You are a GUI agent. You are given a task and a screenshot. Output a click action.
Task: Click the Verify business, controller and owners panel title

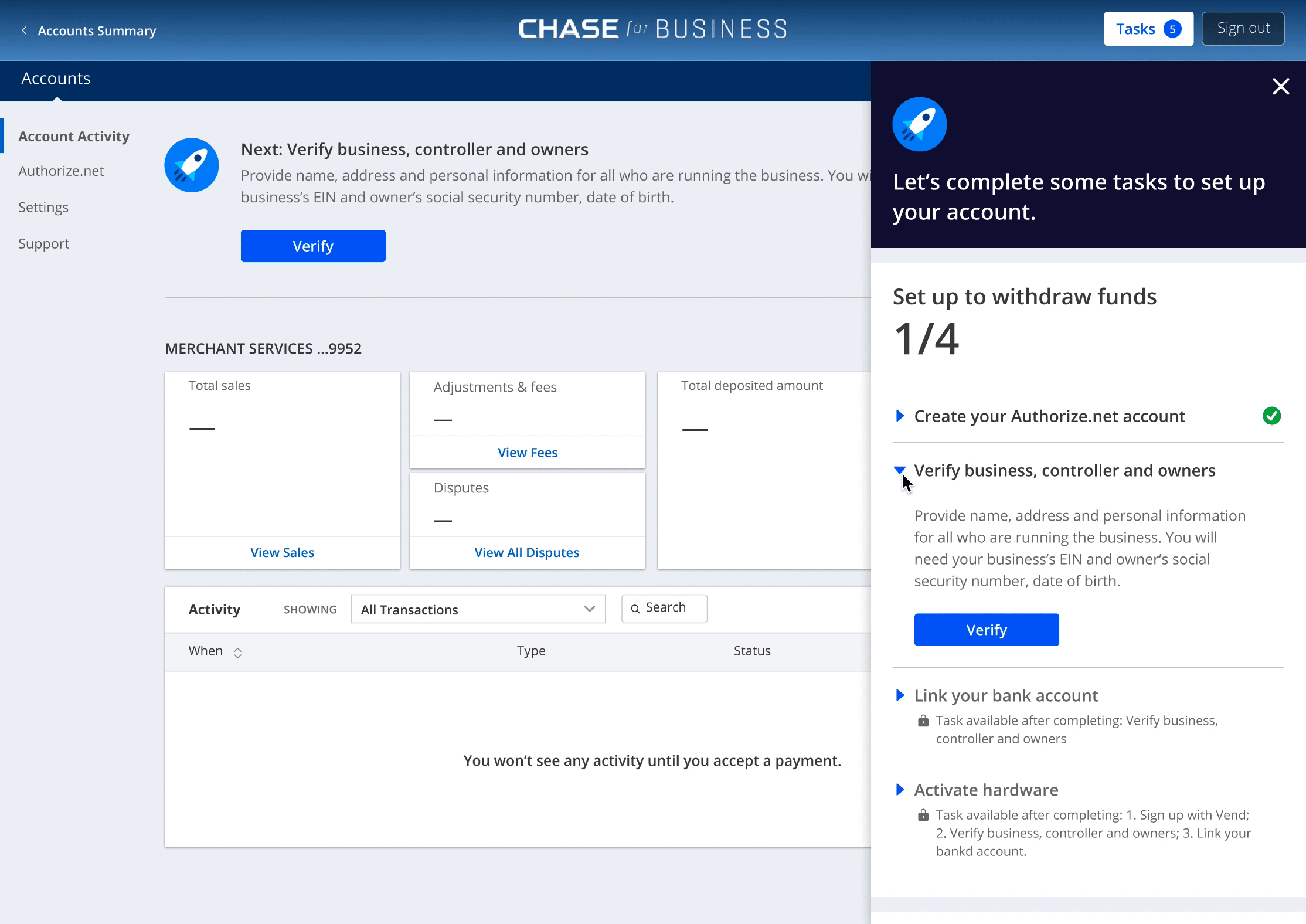point(1064,470)
